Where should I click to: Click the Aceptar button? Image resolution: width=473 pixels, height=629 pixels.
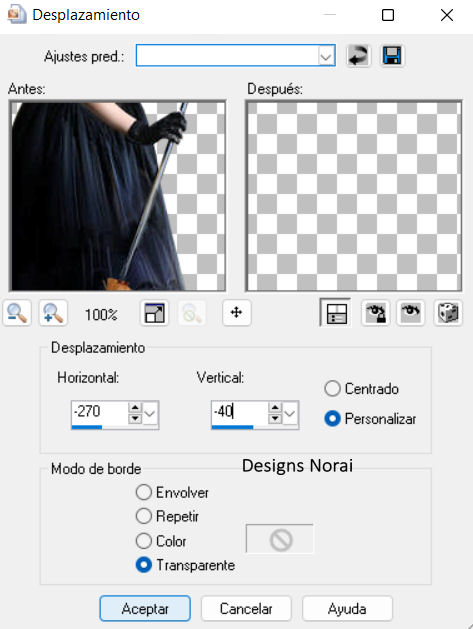[145, 609]
